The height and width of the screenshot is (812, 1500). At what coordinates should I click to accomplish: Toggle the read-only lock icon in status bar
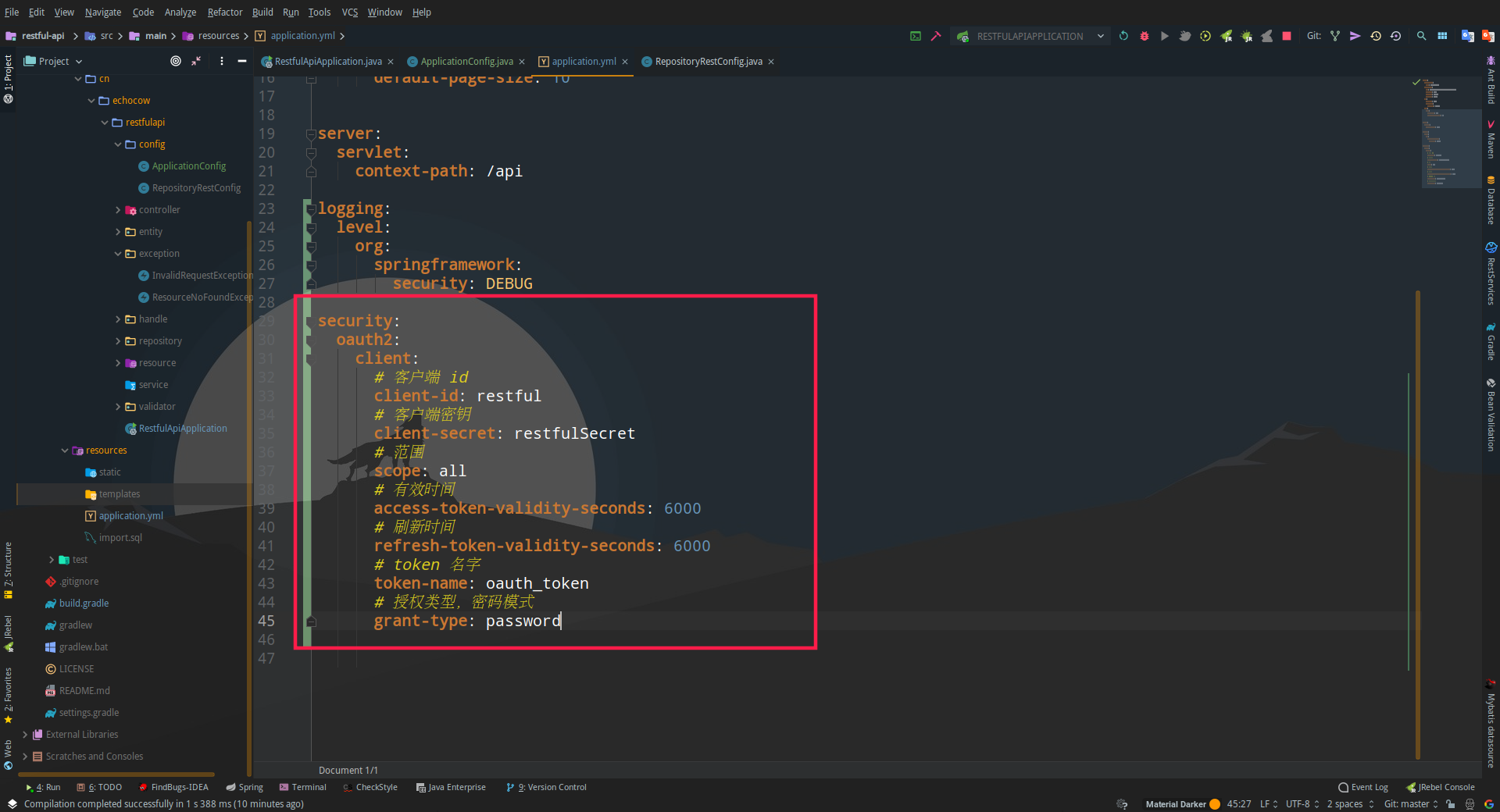[x=1451, y=804]
